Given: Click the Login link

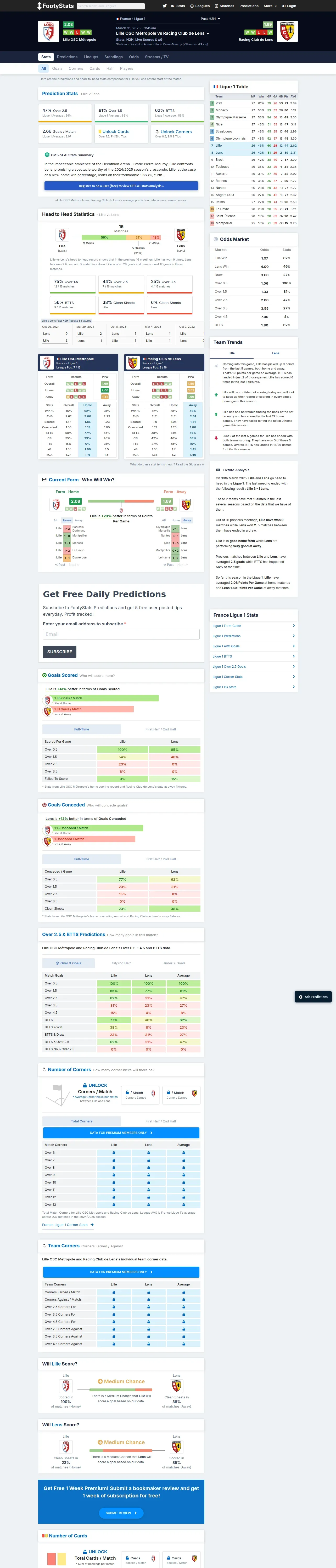Looking at the screenshot, I should click(x=289, y=6).
